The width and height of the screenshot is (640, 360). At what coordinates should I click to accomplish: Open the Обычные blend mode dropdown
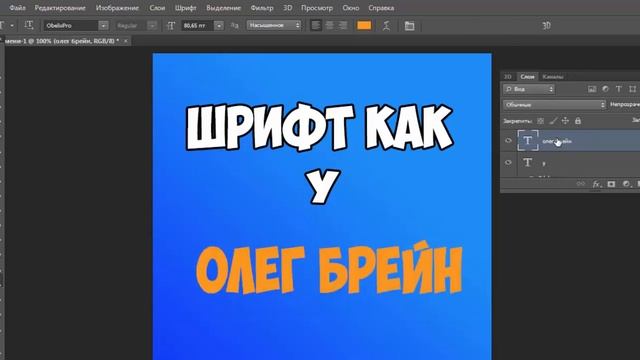point(555,105)
